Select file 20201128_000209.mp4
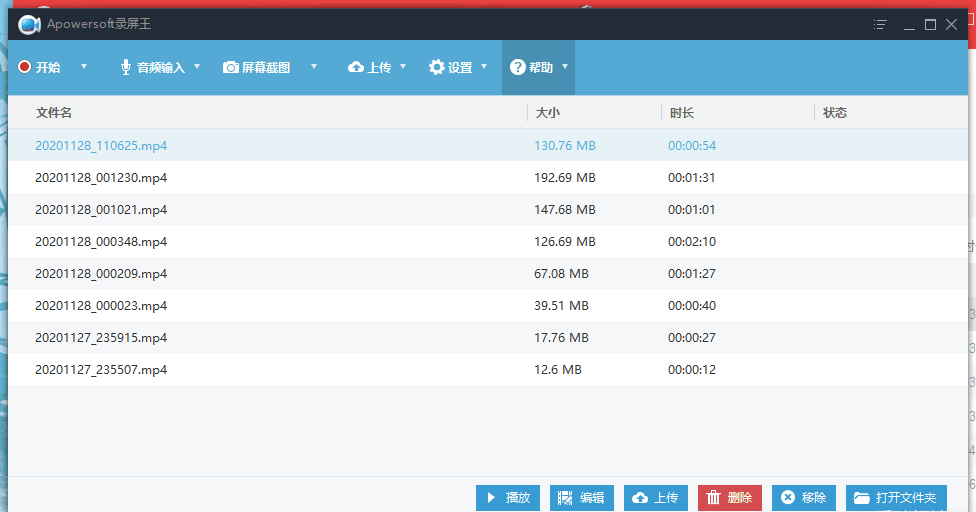 point(101,274)
